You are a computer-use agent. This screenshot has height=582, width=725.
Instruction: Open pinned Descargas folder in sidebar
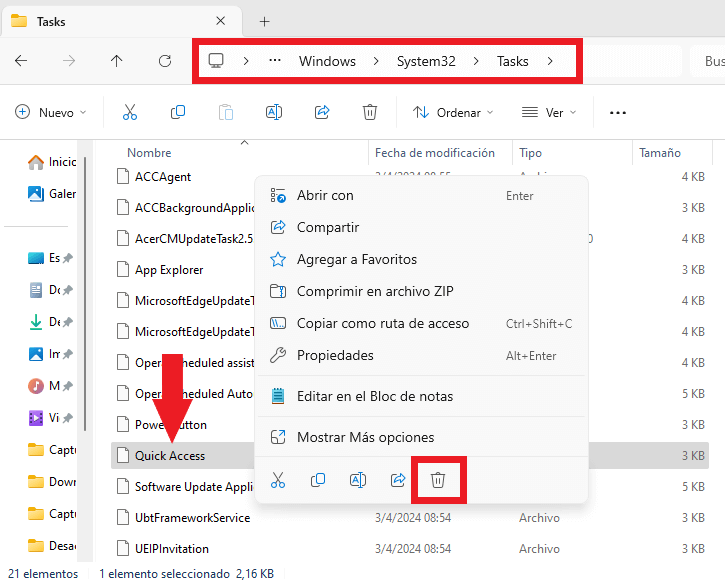(50, 322)
